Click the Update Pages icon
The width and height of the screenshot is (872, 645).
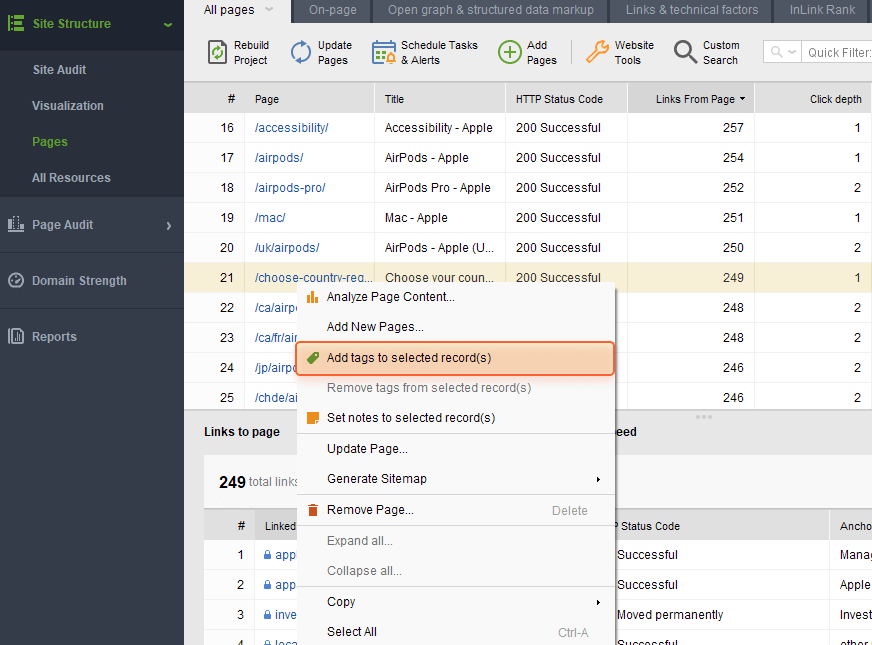pos(299,52)
